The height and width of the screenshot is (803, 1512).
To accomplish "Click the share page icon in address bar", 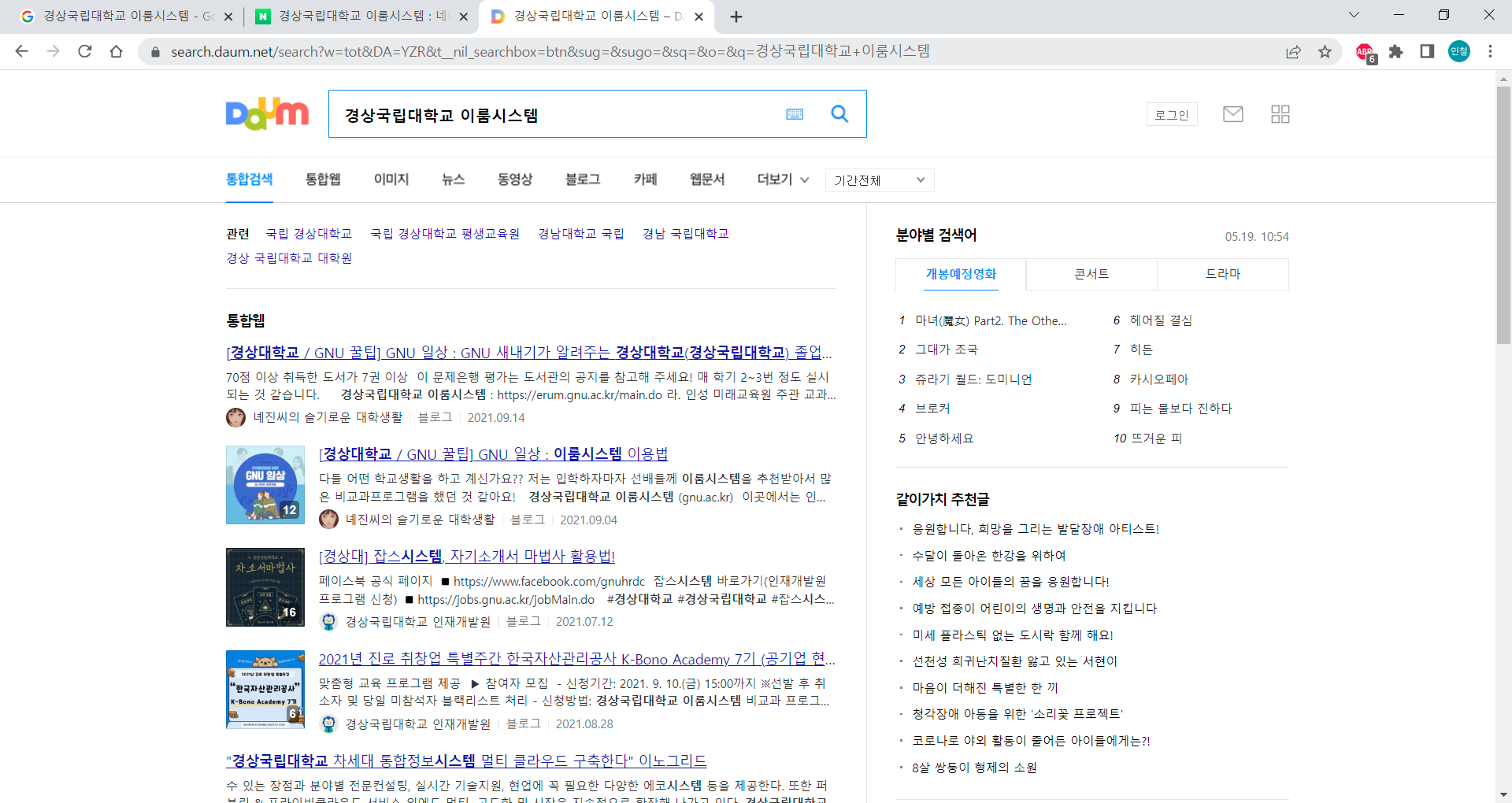I will coord(1293,51).
